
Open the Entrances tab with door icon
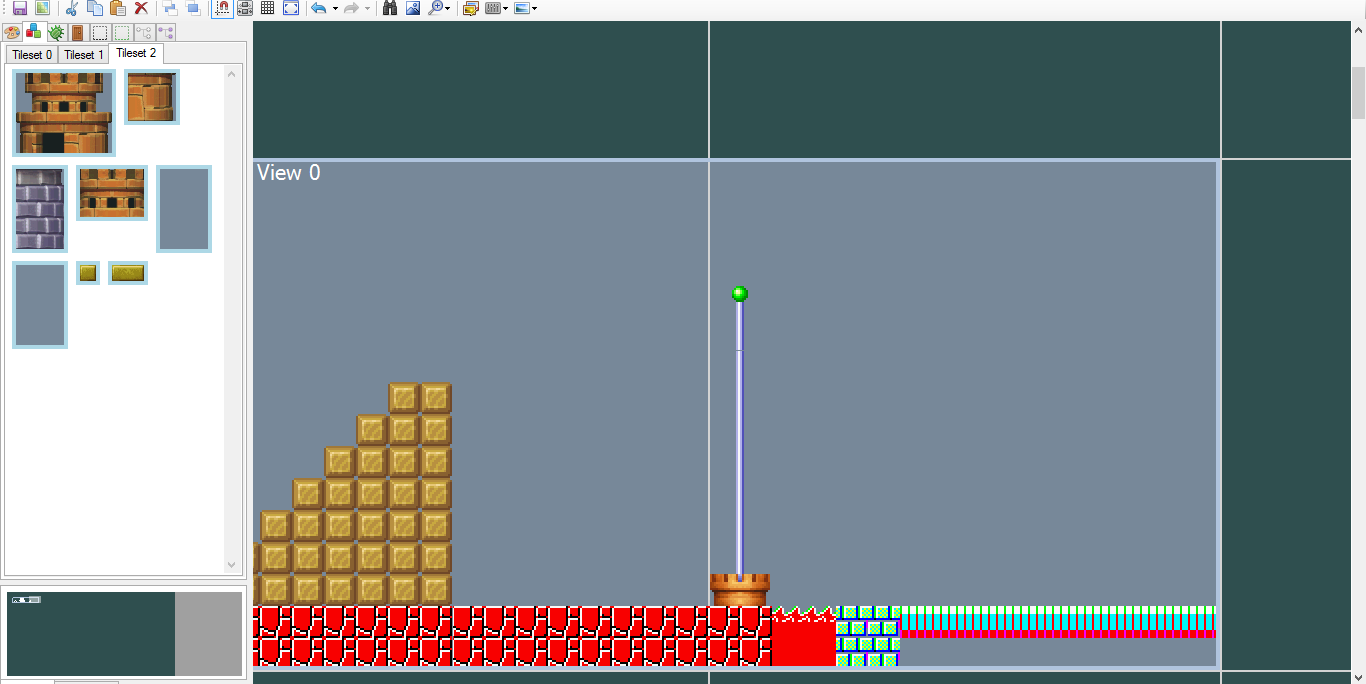click(78, 32)
